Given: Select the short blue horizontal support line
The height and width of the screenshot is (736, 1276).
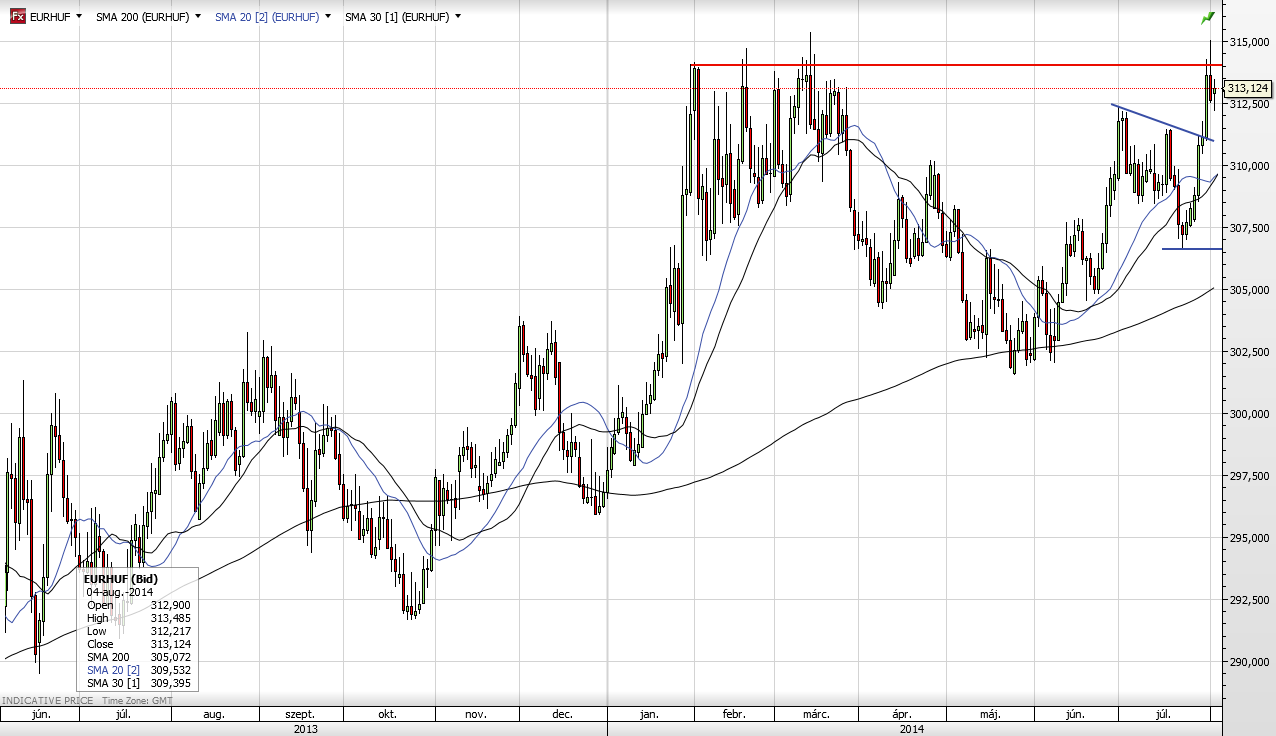Looking at the screenshot, I should [x=1191, y=248].
